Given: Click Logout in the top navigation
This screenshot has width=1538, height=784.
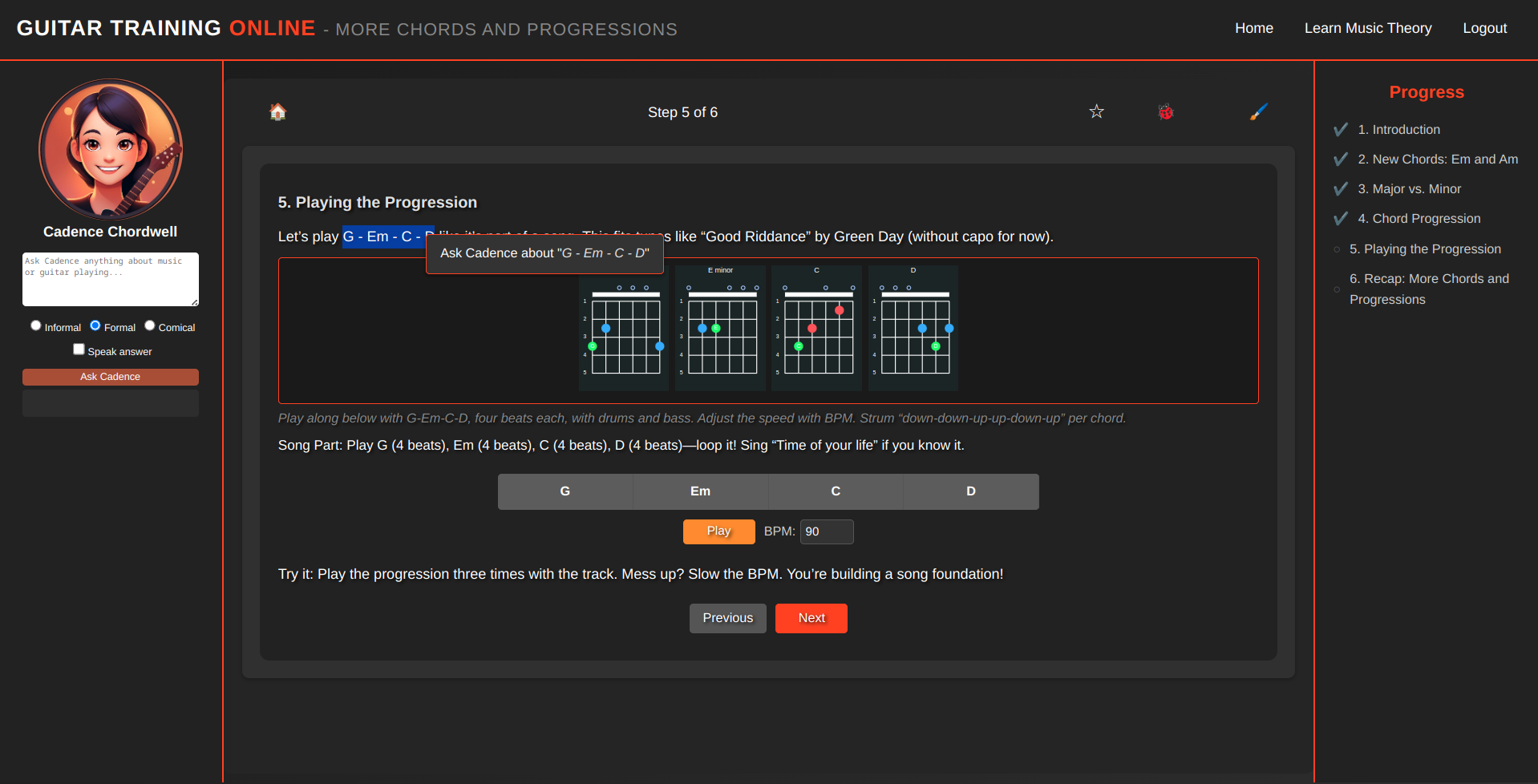Looking at the screenshot, I should pyautogui.click(x=1484, y=28).
